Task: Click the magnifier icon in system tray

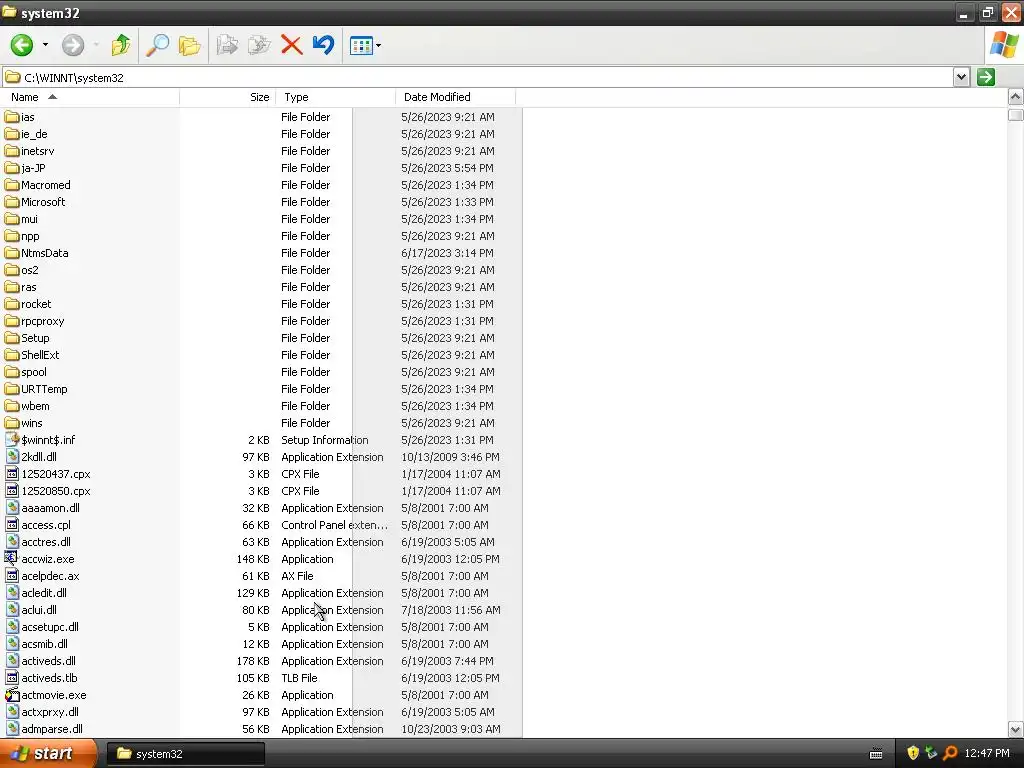Action: tap(950, 753)
